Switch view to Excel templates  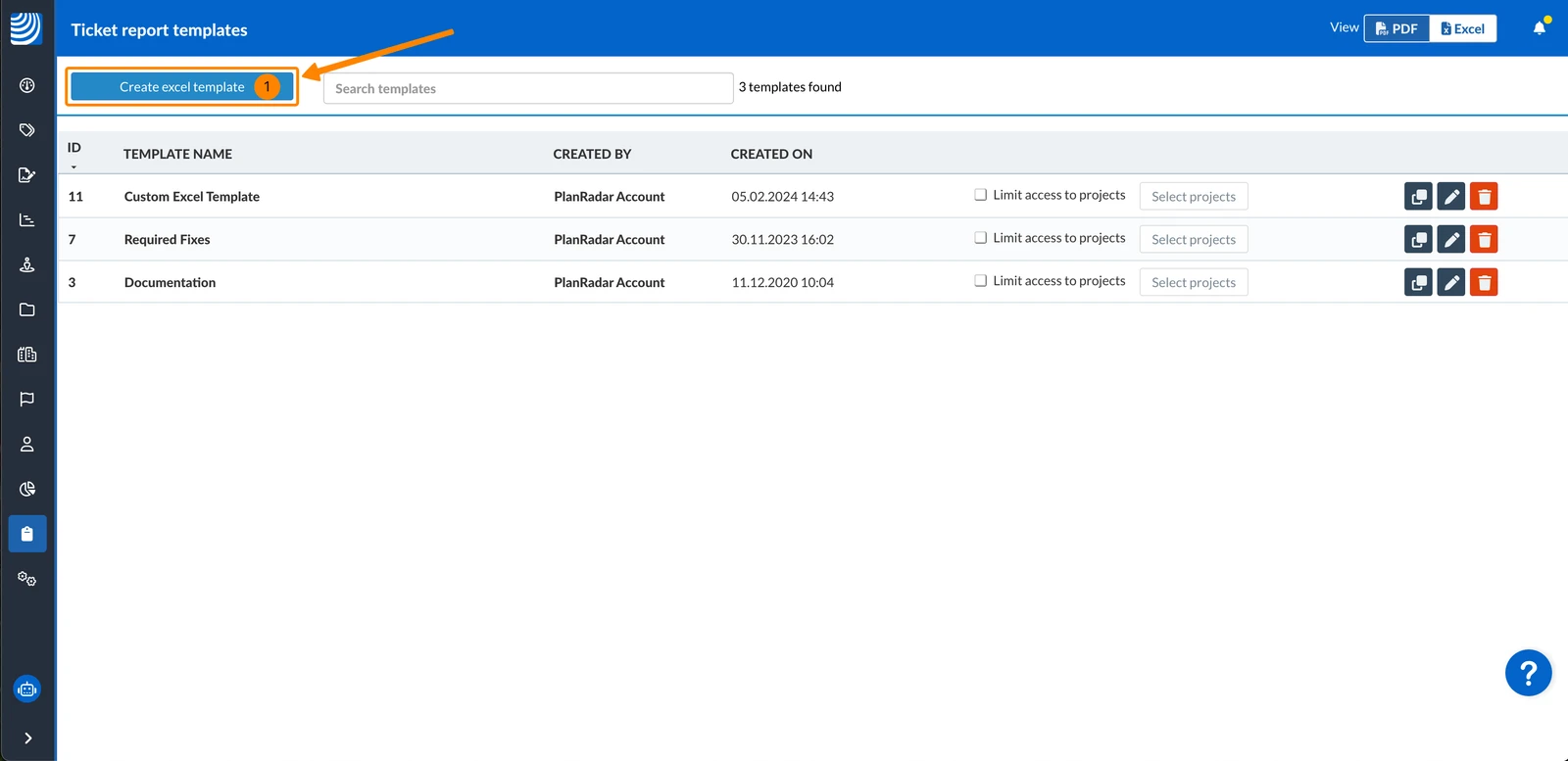(1463, 28)
